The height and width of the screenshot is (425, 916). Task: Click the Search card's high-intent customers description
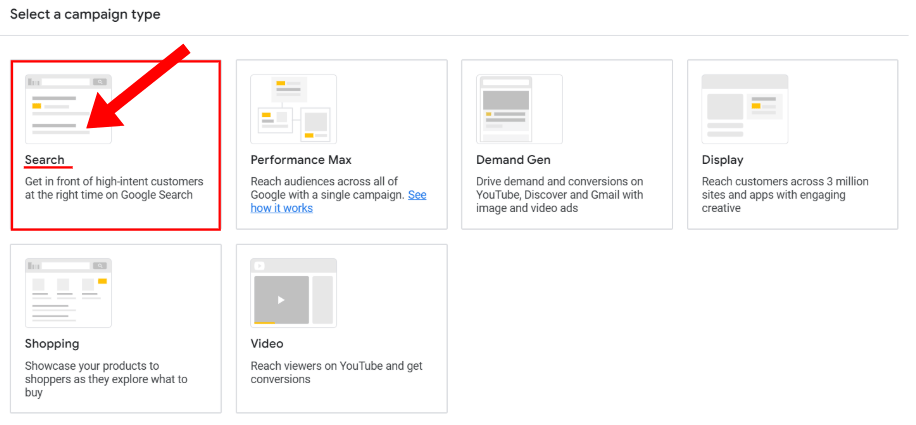[x=113, y=188]
